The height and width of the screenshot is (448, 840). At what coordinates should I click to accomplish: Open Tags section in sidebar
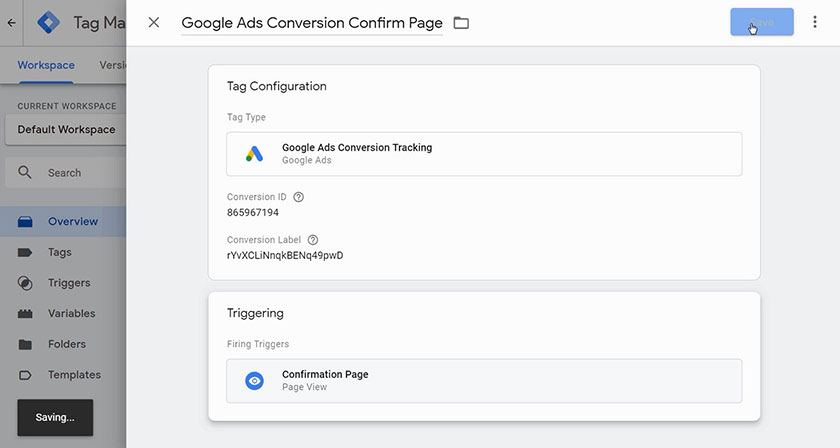(59, 252)
